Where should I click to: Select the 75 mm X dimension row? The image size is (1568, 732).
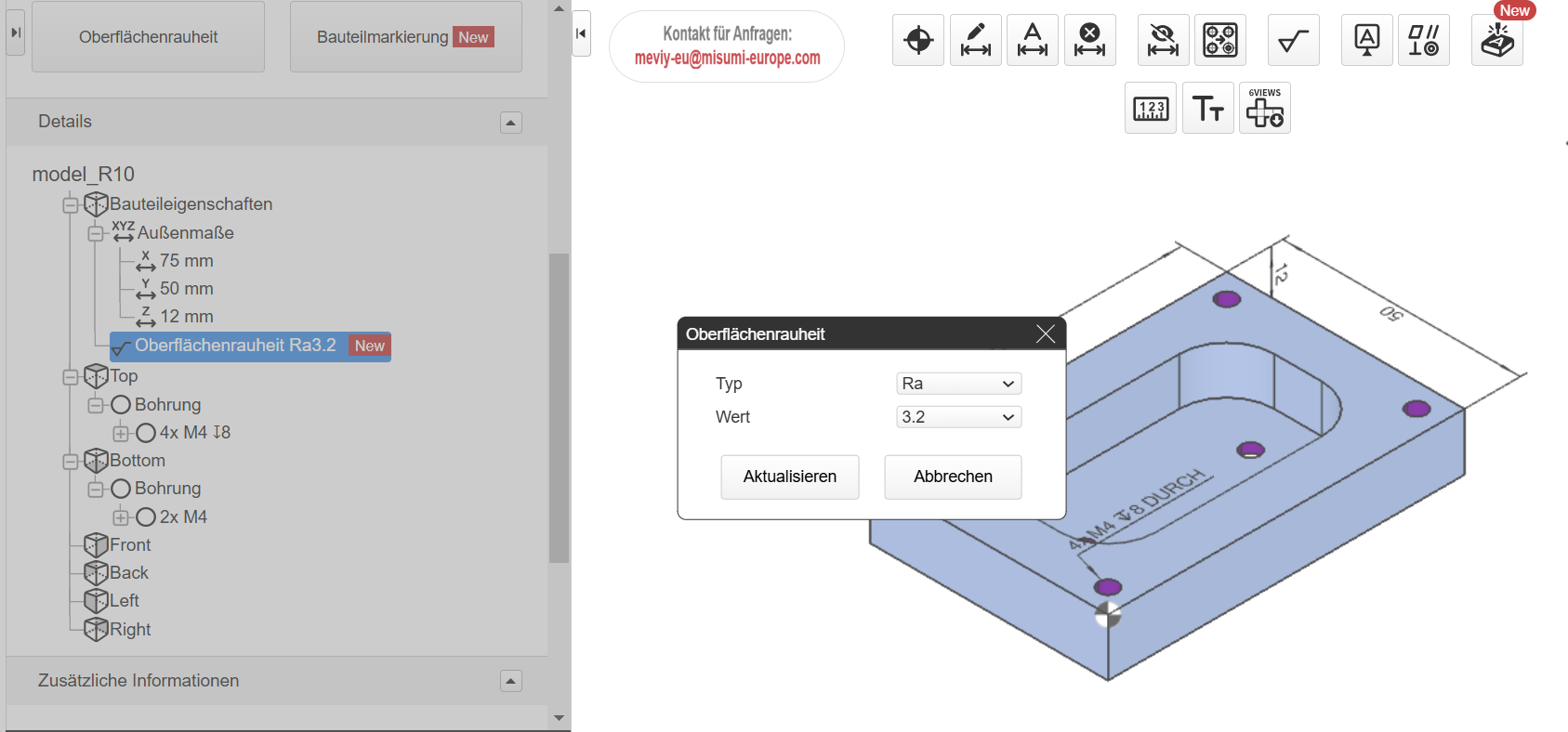pyautogui.click(x=175, y=261)
